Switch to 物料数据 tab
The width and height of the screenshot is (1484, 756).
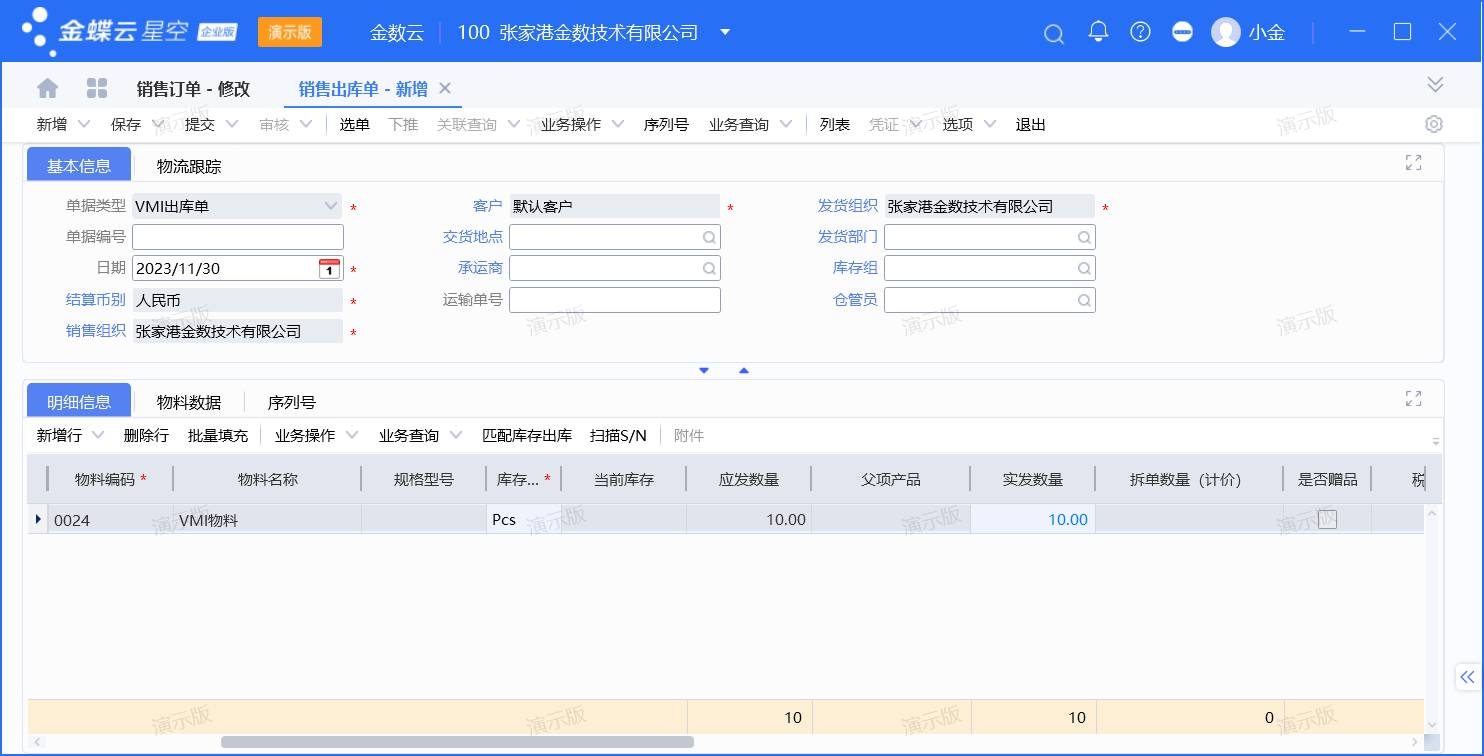189,402
